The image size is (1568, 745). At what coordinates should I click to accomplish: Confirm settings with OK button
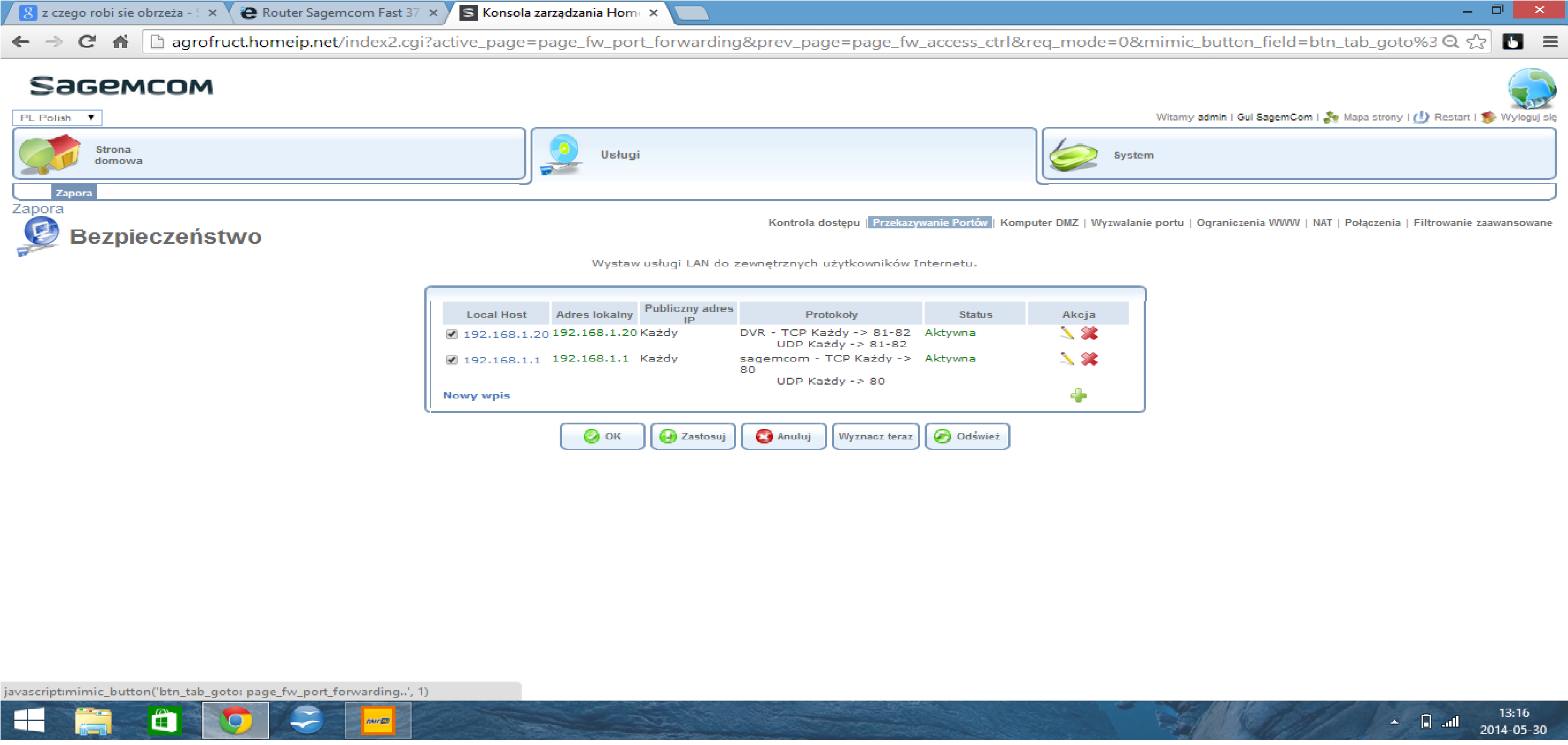602,436
